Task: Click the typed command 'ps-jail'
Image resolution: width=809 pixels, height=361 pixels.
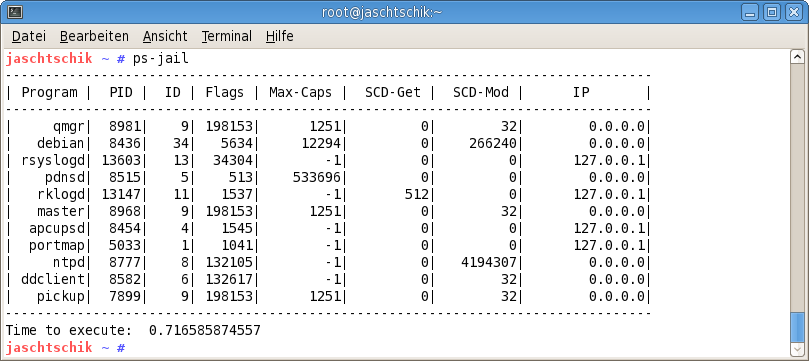Action: [x=160, y=59]
